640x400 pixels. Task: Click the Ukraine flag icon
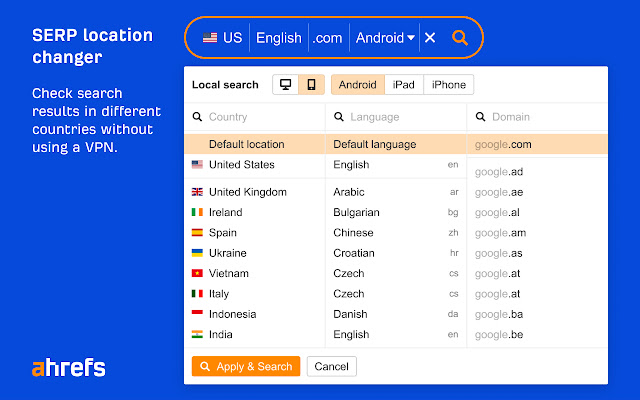197,253
